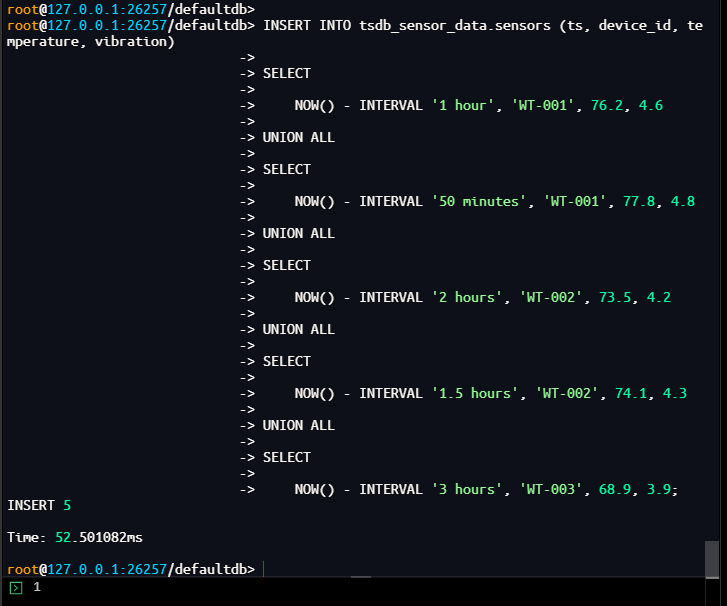The height and width of the screenshot is (606, 727).
Task: Click vibration value 4.8
Action: (x=683, y=201)
